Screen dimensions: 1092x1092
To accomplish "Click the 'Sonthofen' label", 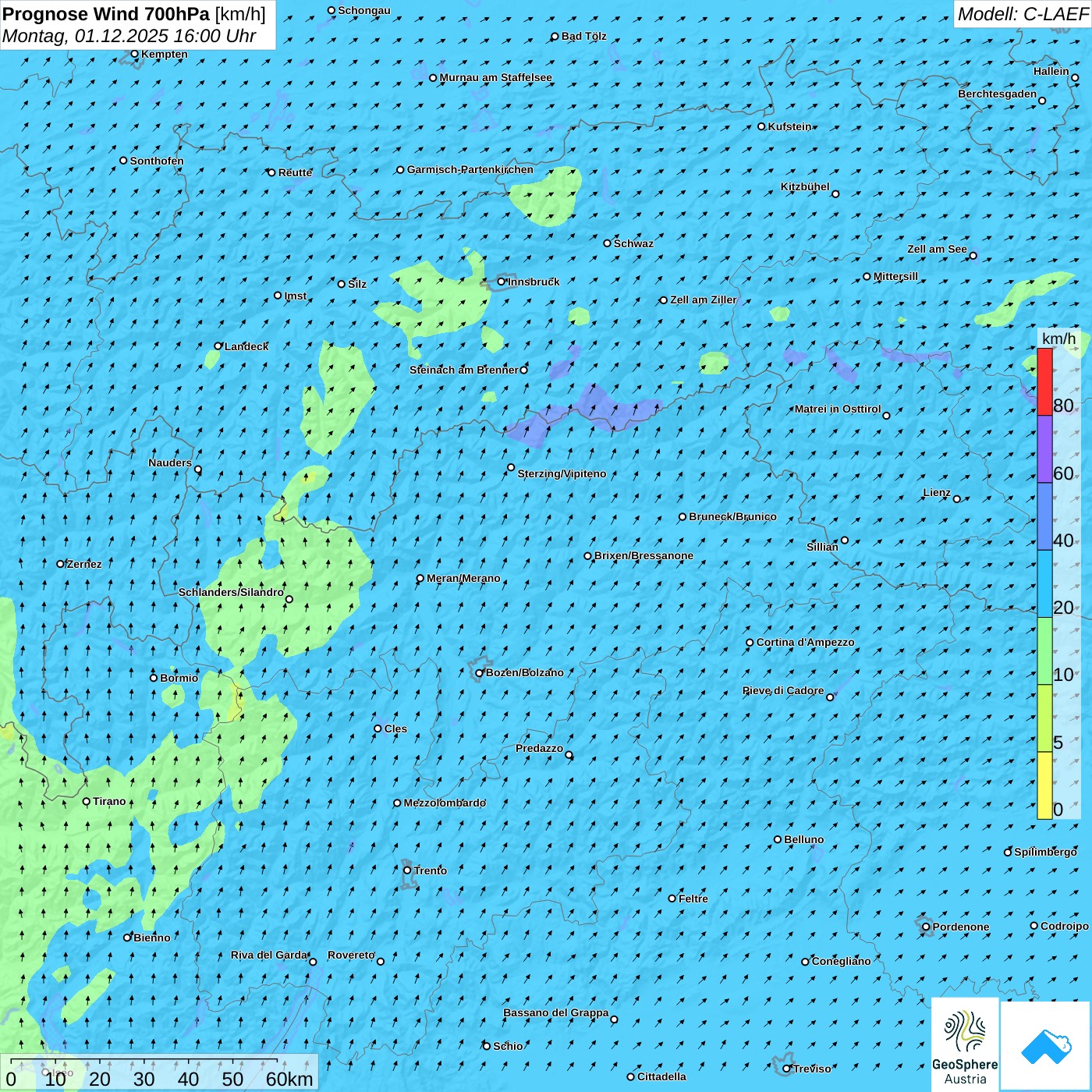I will coord(158,161).
